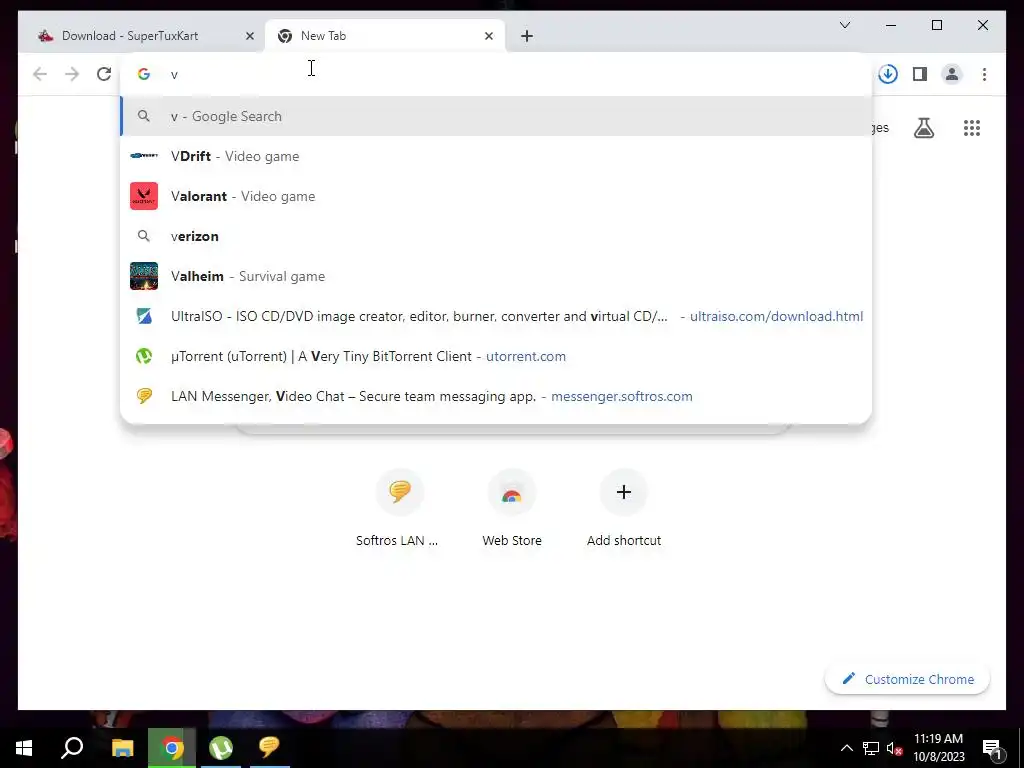Click the messenger.softros.com link text

tap(622, 396)
